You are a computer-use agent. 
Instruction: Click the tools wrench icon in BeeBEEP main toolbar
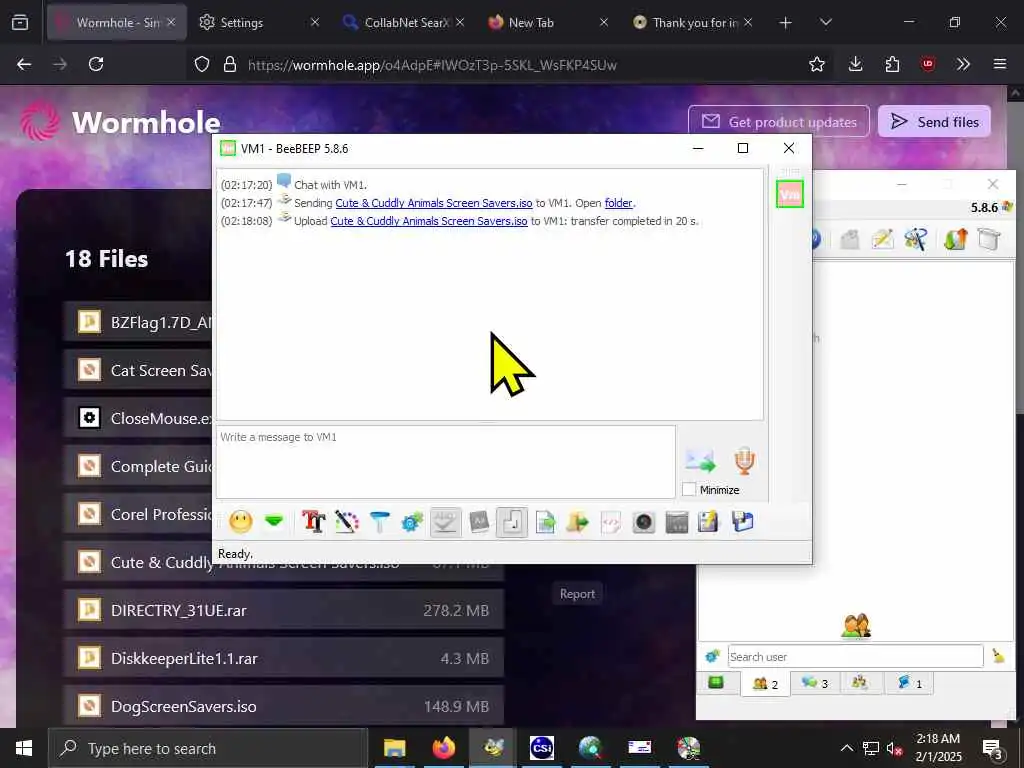click(916, 239)
